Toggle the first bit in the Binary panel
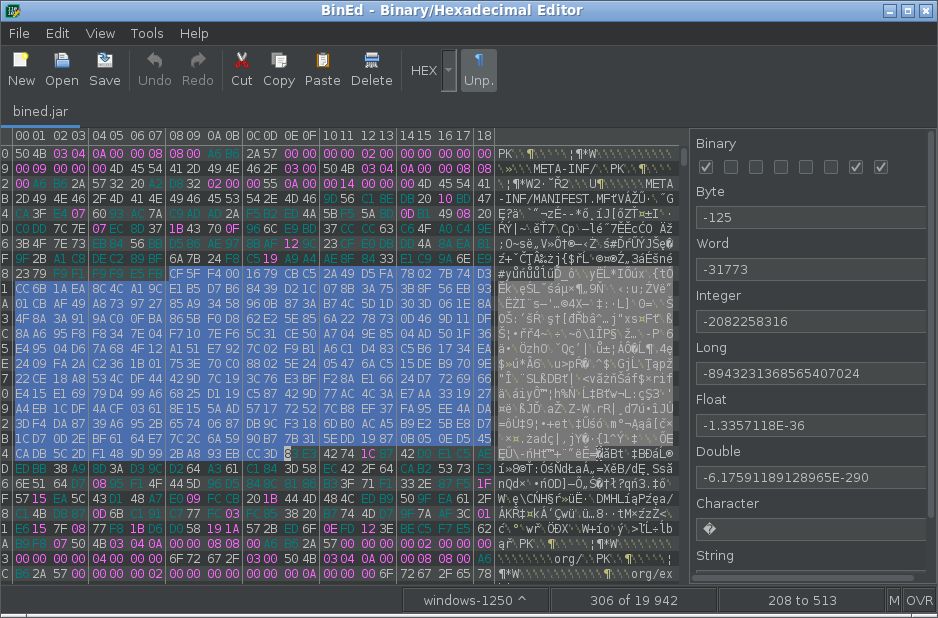The image size is (938, 618). [707, 166]
